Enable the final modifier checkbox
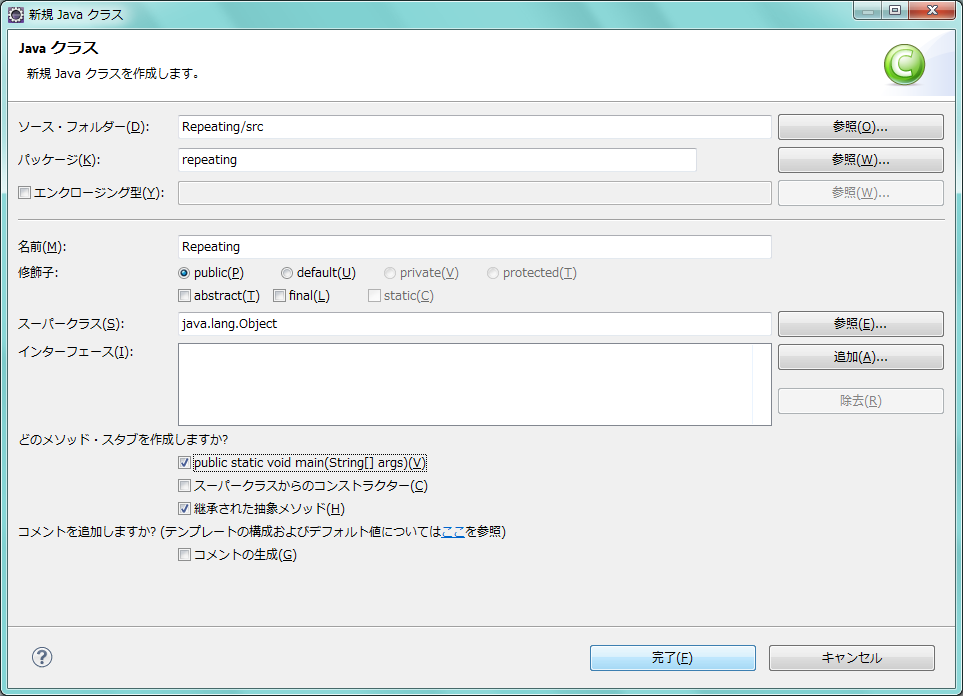The height and width of the screenshot is (696, 963). (x=280, y=296)
